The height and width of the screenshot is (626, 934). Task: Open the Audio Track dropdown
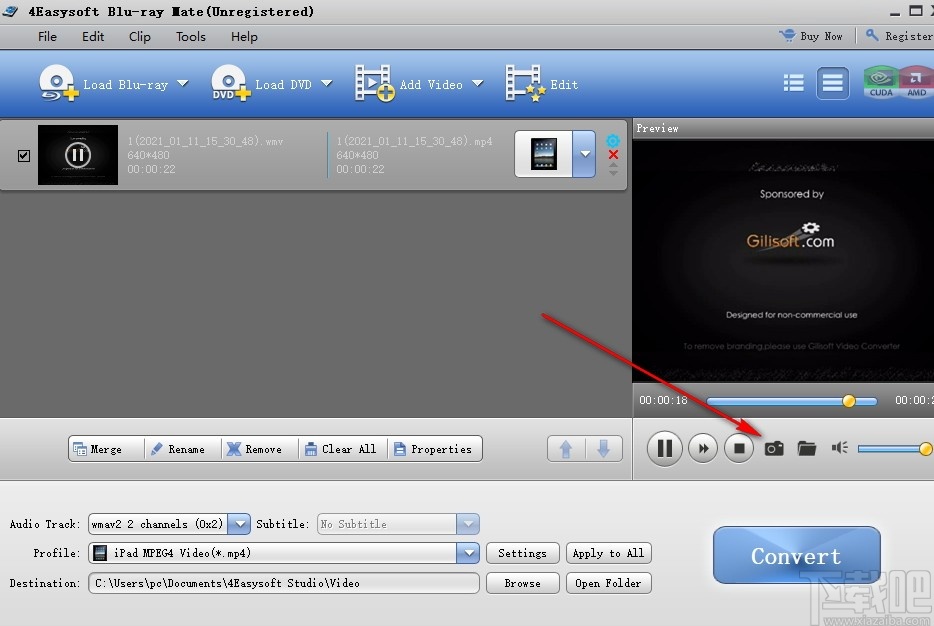point(239,524)
